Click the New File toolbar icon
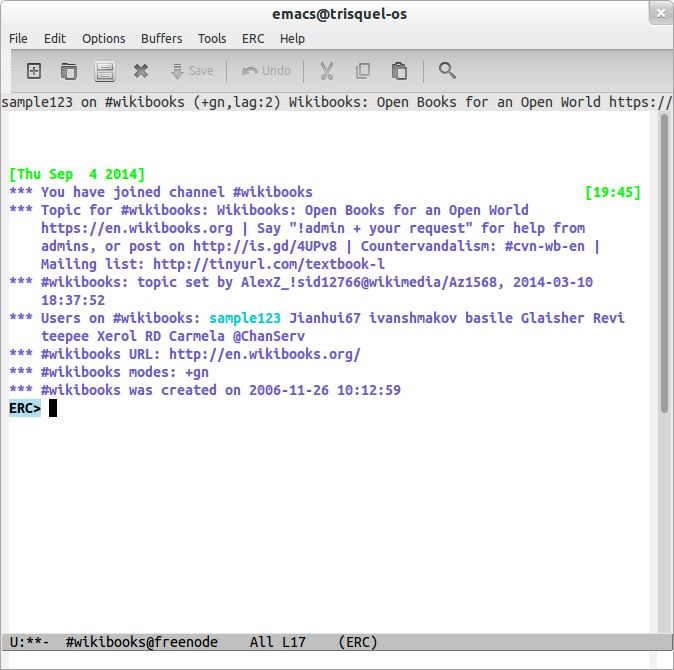The width and height of the screenshot is (674, 670). point(33,71)
